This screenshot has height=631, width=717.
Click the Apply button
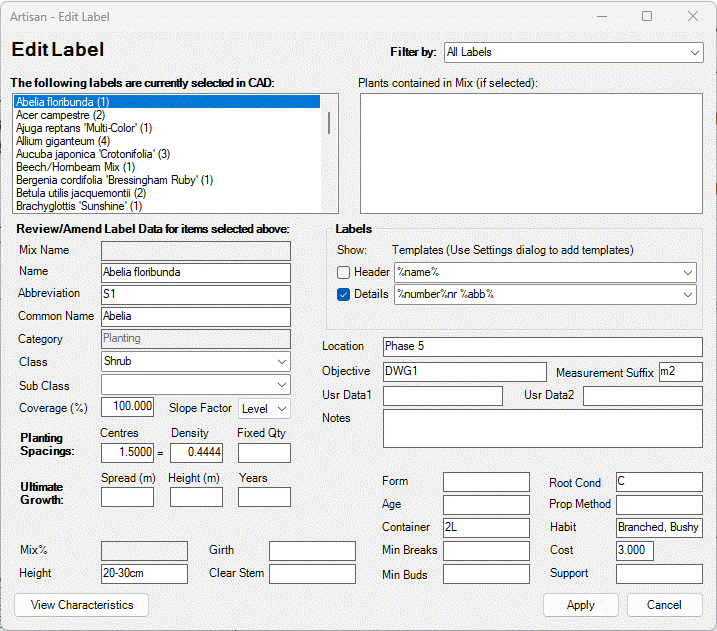580,605
